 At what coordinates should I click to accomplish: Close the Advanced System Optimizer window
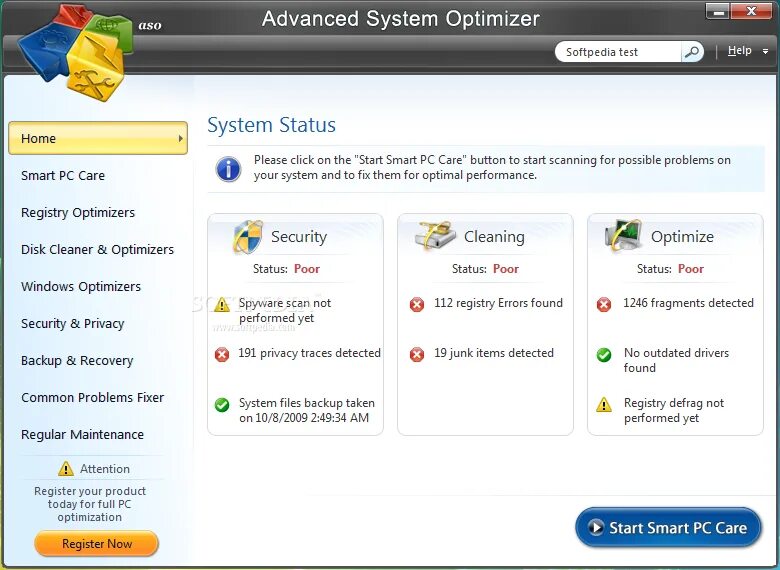pos(752,11)
